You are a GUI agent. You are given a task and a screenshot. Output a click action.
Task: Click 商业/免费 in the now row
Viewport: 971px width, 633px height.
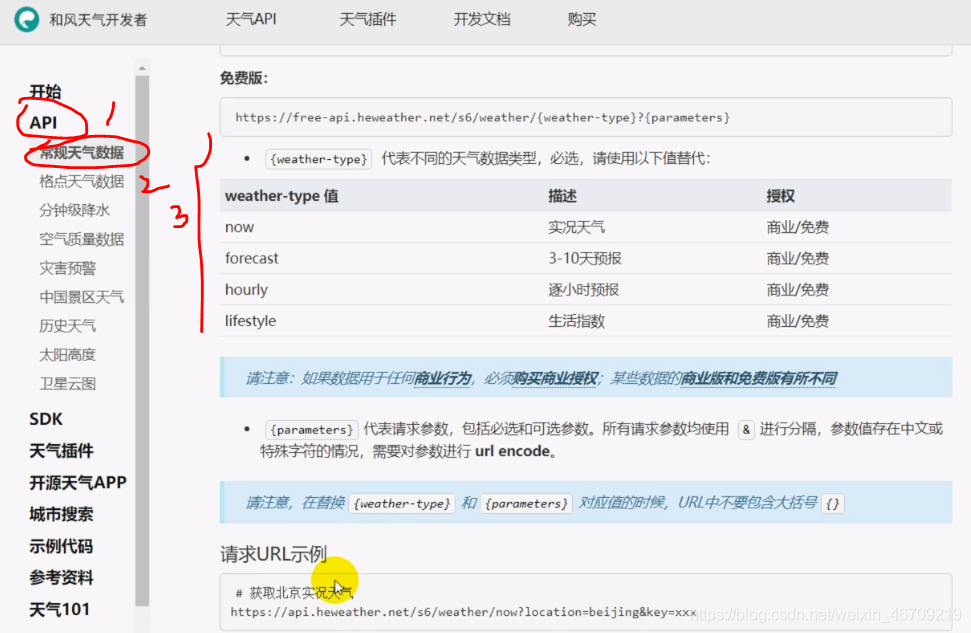click(x=798, y=227)
